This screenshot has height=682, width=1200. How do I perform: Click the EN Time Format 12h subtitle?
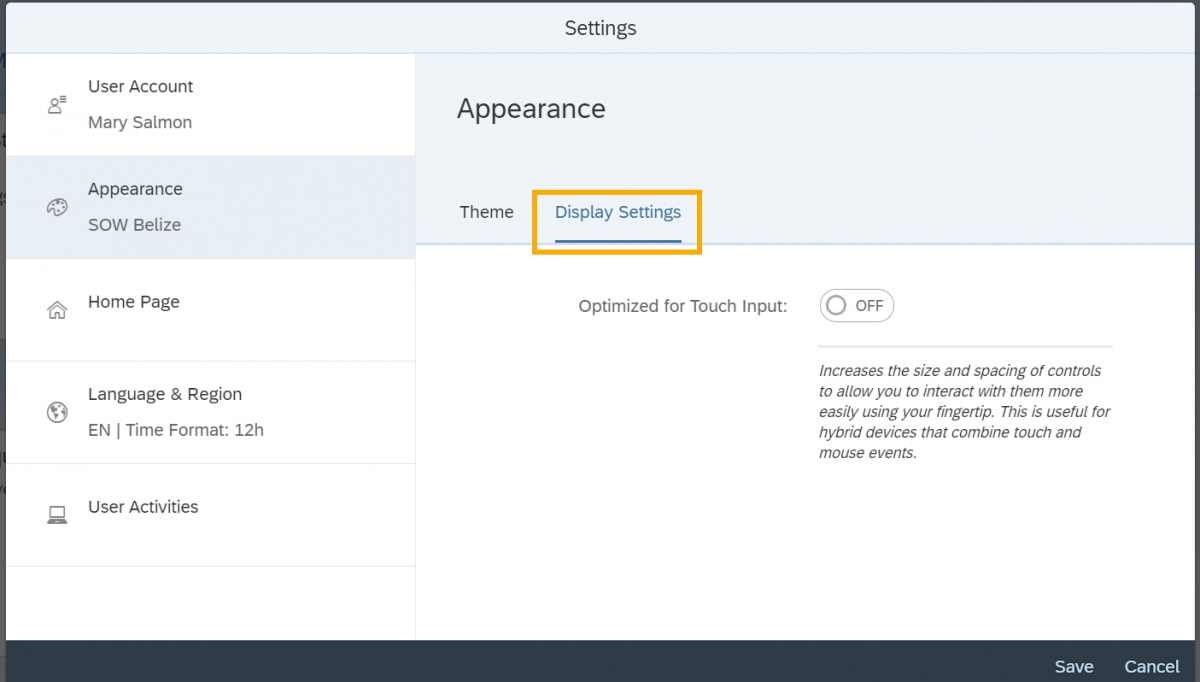(x=176, y=430)
